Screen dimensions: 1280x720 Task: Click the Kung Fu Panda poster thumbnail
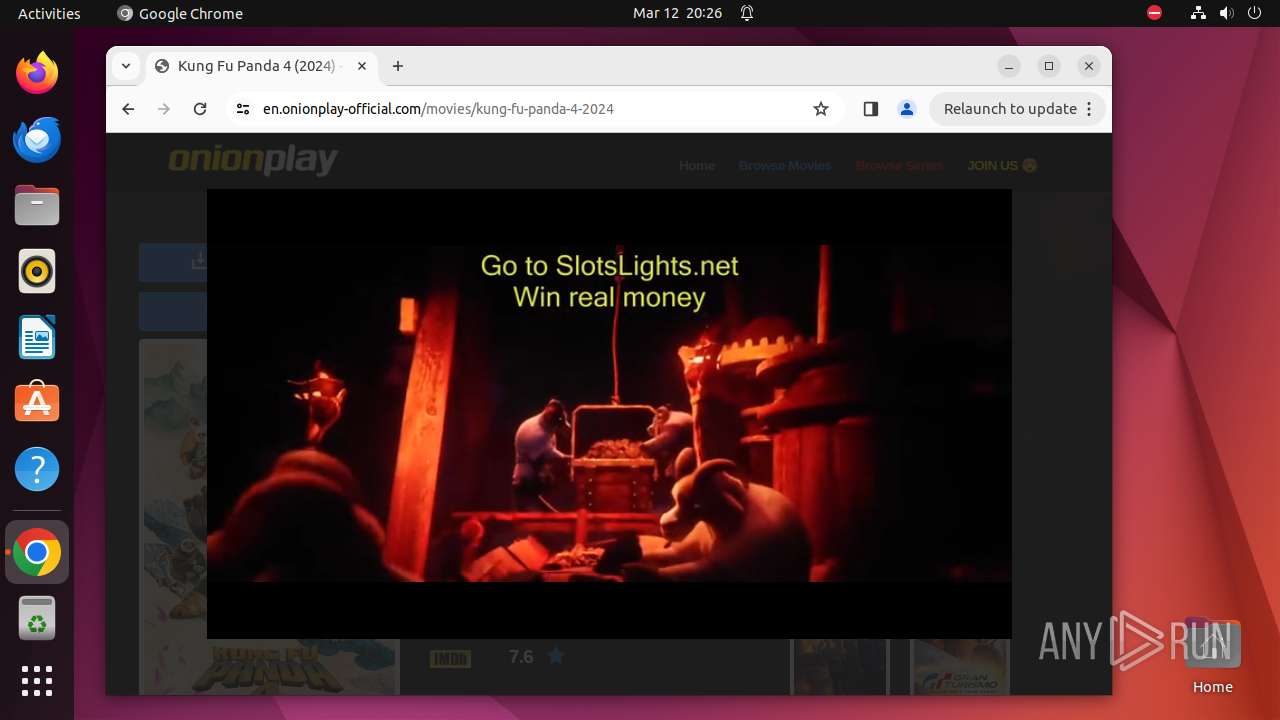point(269,516)
